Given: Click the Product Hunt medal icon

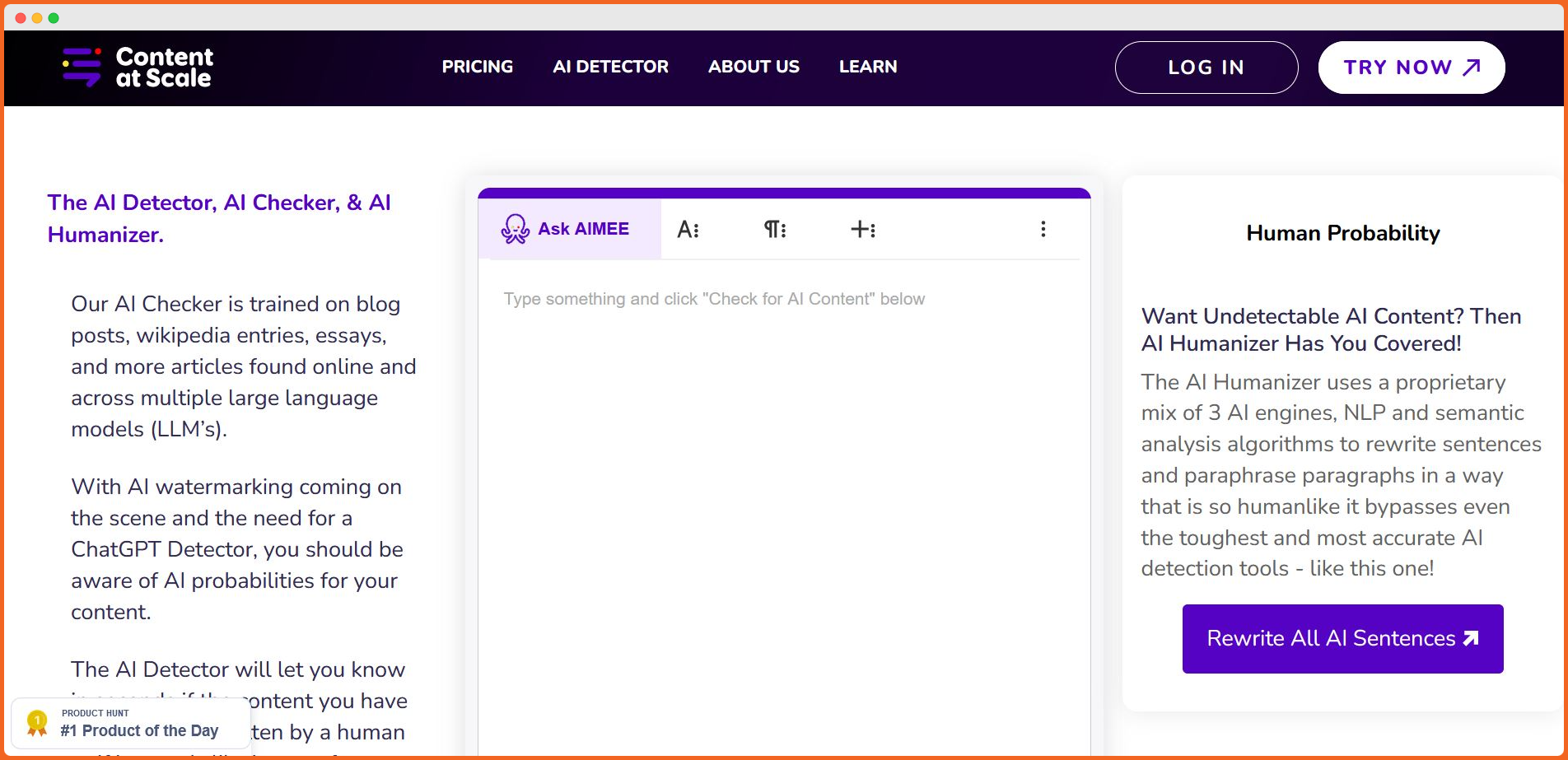Looking at the screenshot, I should [37, 723].
